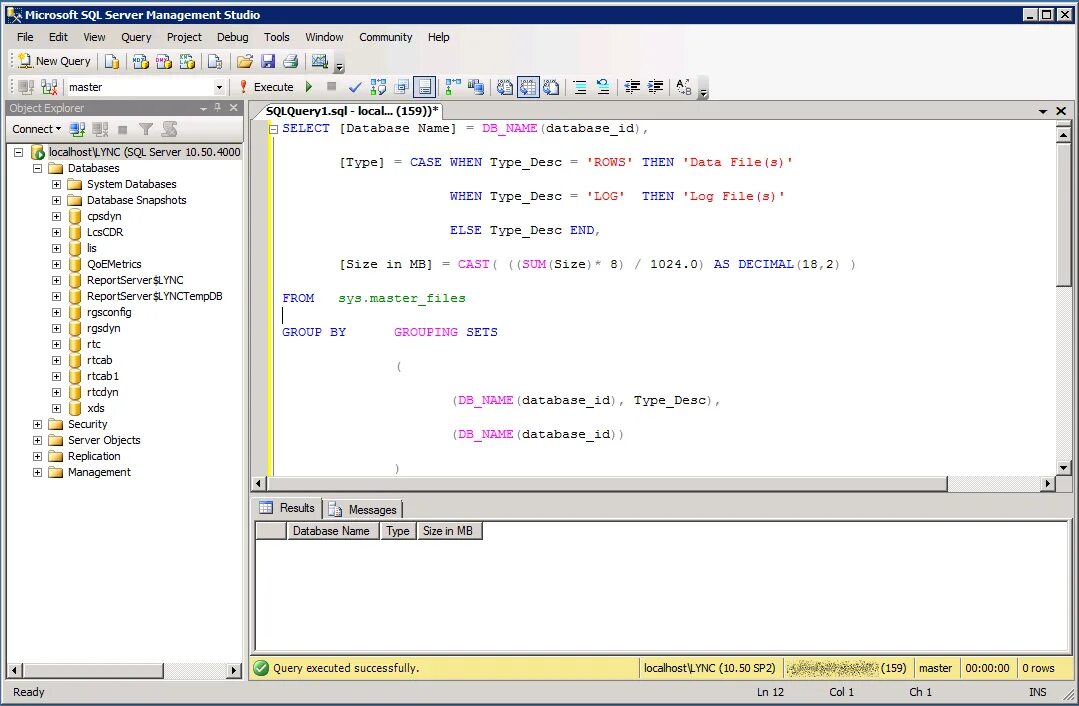Click the query editor horizontal scrollbar

(606, 484)
